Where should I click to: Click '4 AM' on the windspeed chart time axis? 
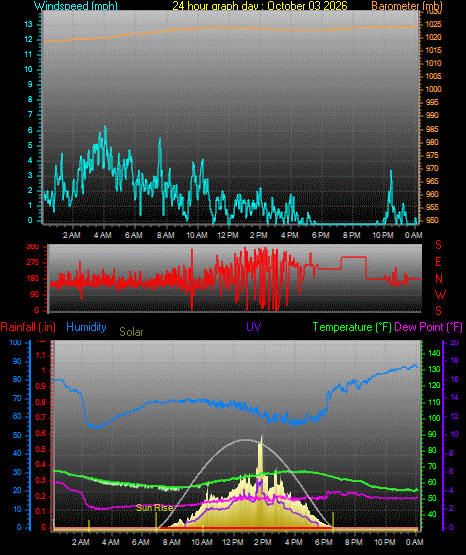click(103, 235)
